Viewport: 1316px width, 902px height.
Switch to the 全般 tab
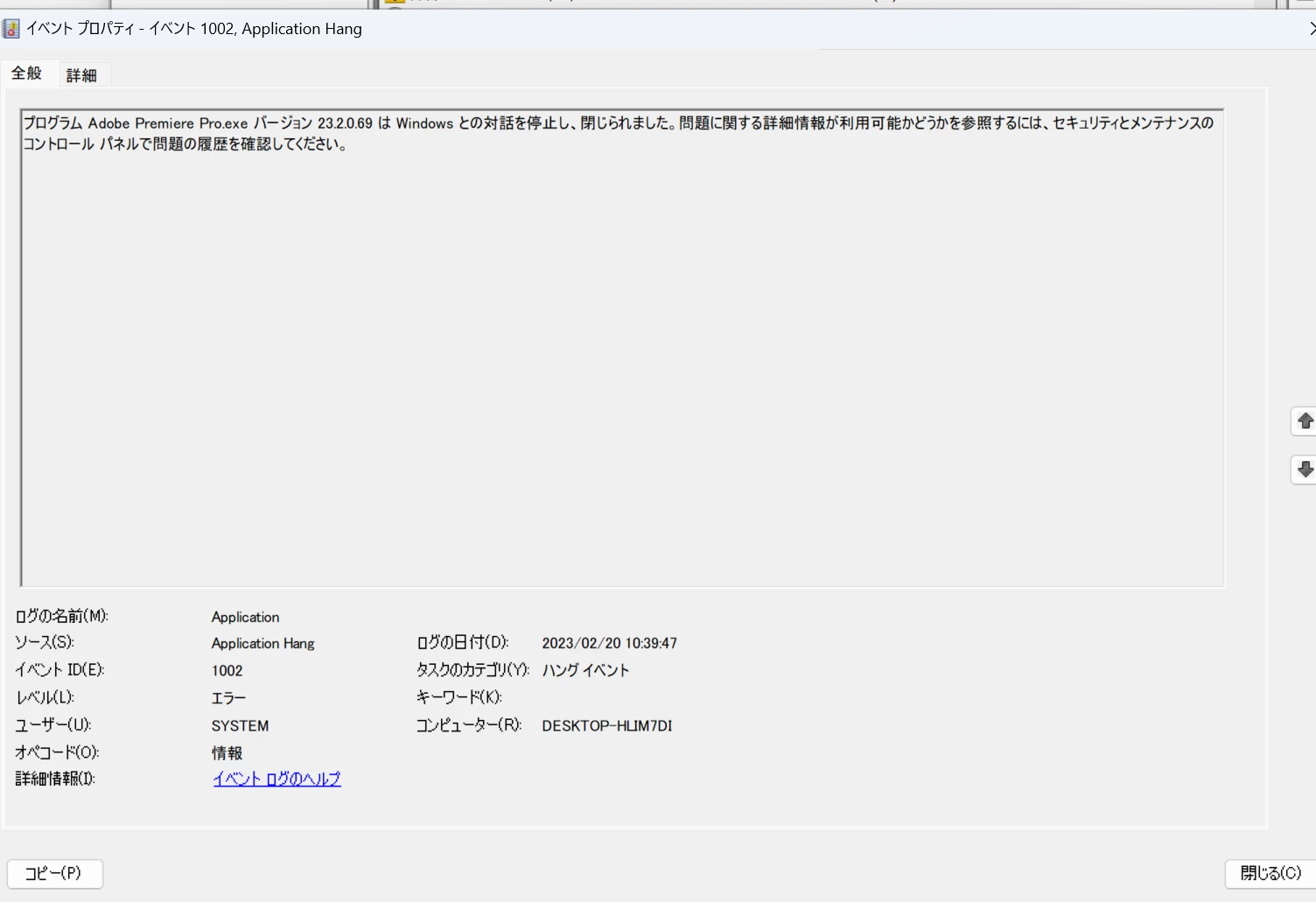(26, 73)
